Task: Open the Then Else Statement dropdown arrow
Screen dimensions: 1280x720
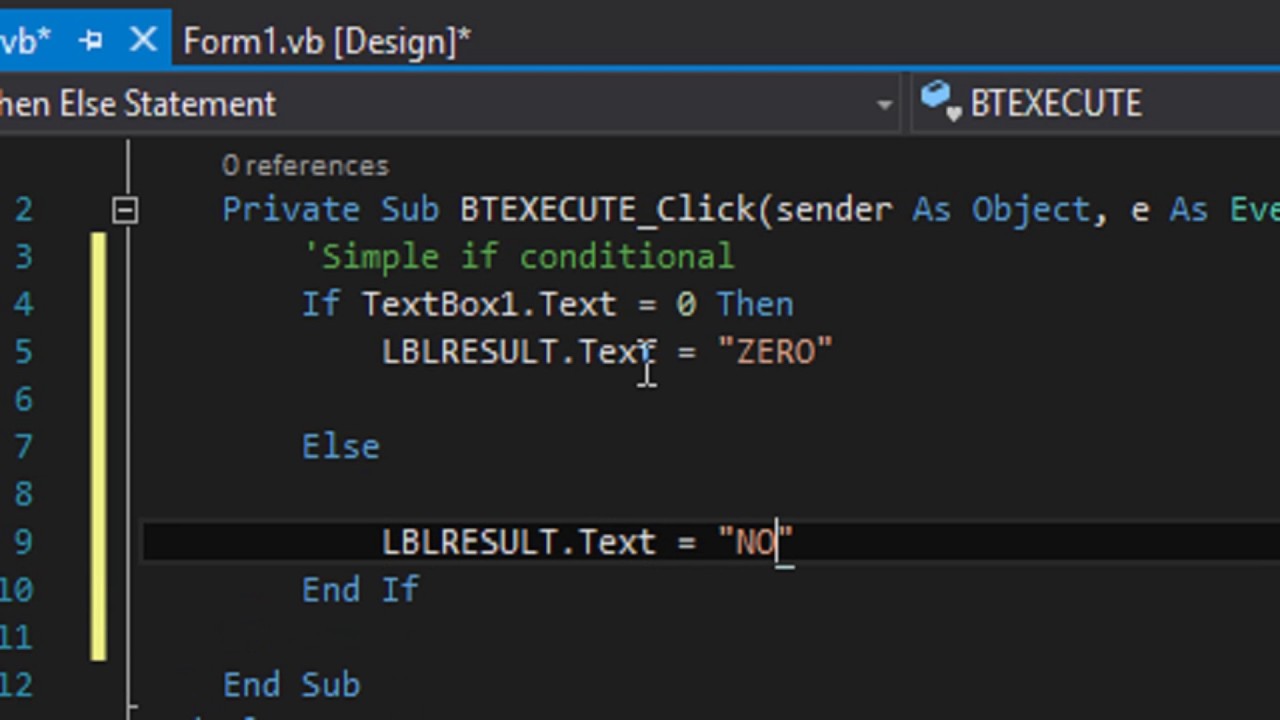Action: (884, 104)
